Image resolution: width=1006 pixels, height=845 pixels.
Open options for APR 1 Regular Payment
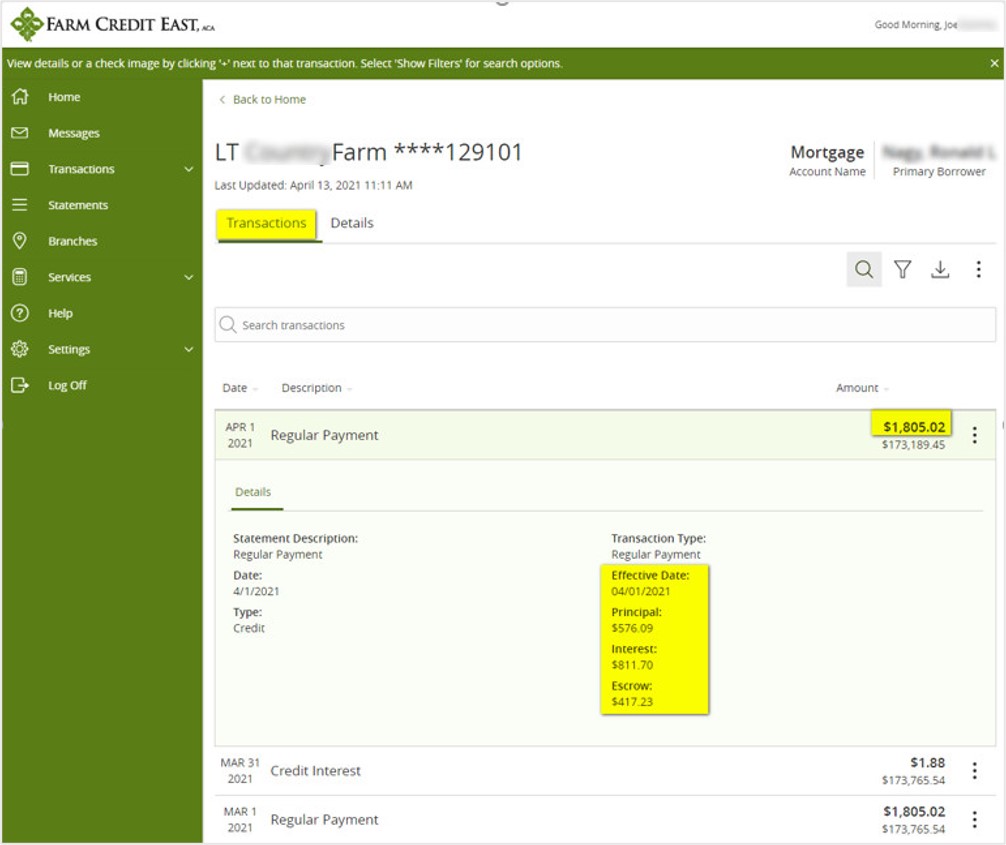[x=975, y=436]
